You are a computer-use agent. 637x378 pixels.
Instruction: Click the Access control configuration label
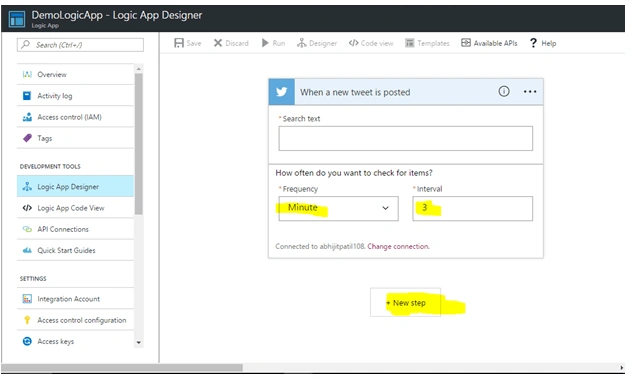pyautogui.click(x=82, y=320)
